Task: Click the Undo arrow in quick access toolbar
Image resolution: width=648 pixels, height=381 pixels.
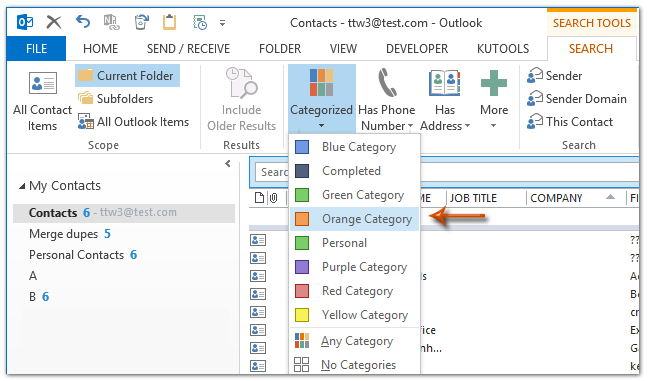Action: (83, 21)
